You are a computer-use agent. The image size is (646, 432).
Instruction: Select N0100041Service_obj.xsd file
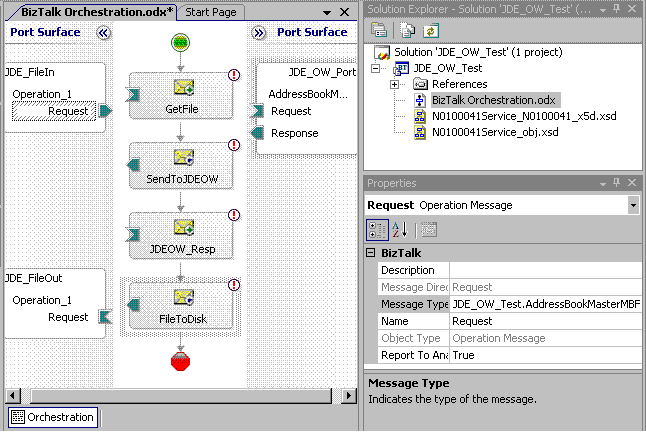495,132
